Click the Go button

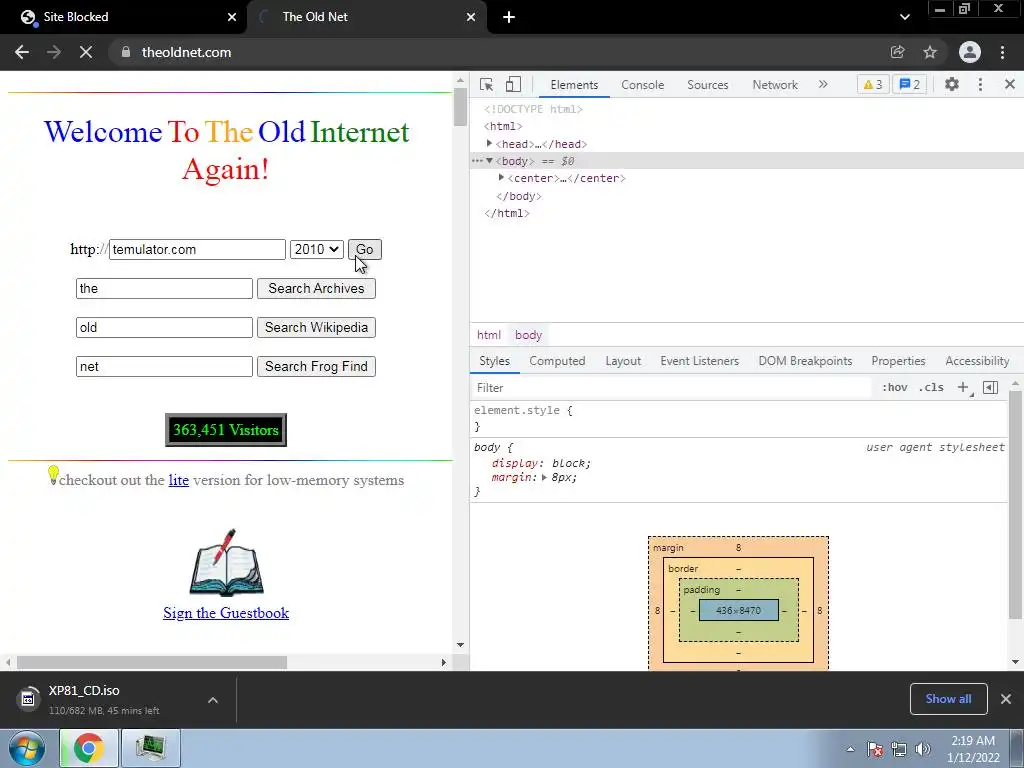coord(364,249)
